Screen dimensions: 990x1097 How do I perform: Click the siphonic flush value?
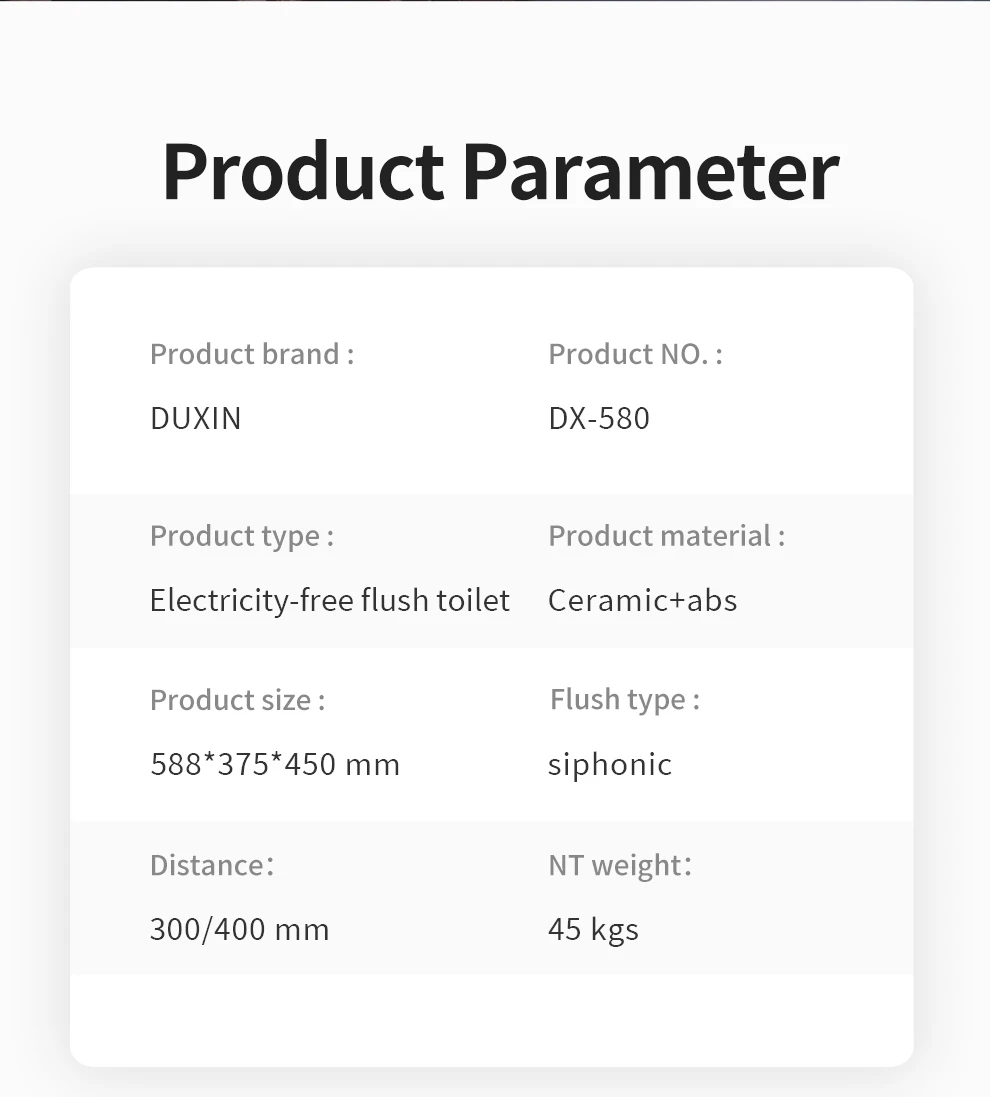click(610, 765)
